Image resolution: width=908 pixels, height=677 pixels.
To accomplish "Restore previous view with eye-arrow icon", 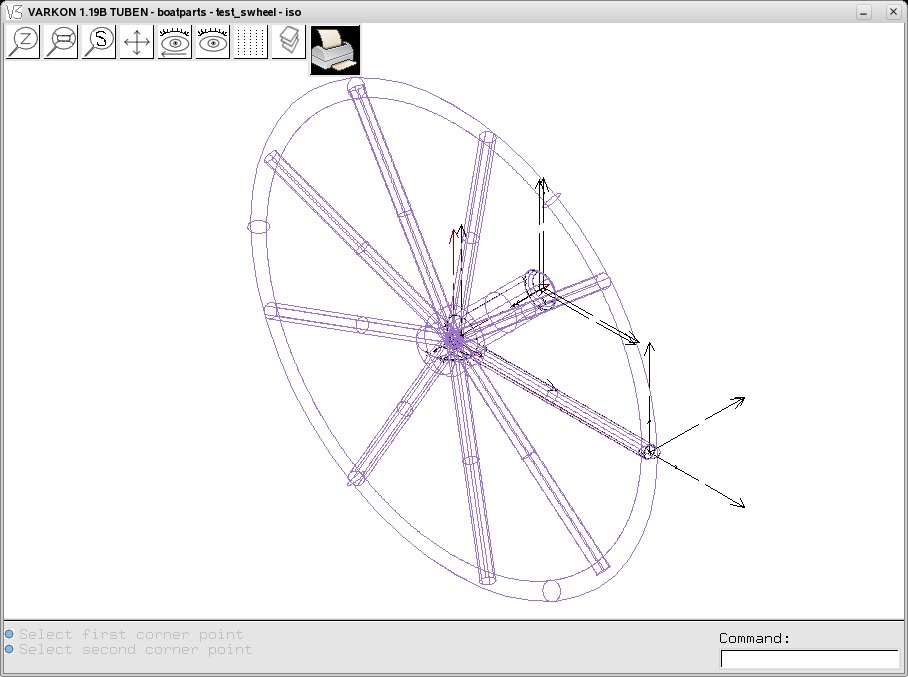I will [175, 42].
